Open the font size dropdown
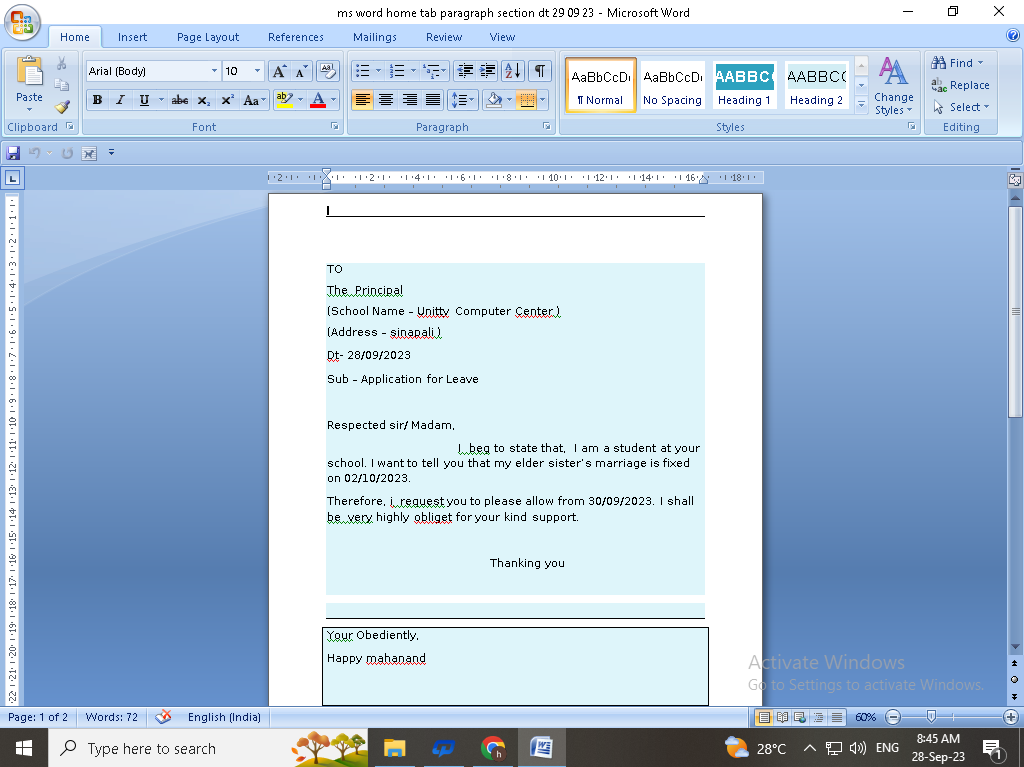This screenshot has height=767, width=1024. (257, 71)
